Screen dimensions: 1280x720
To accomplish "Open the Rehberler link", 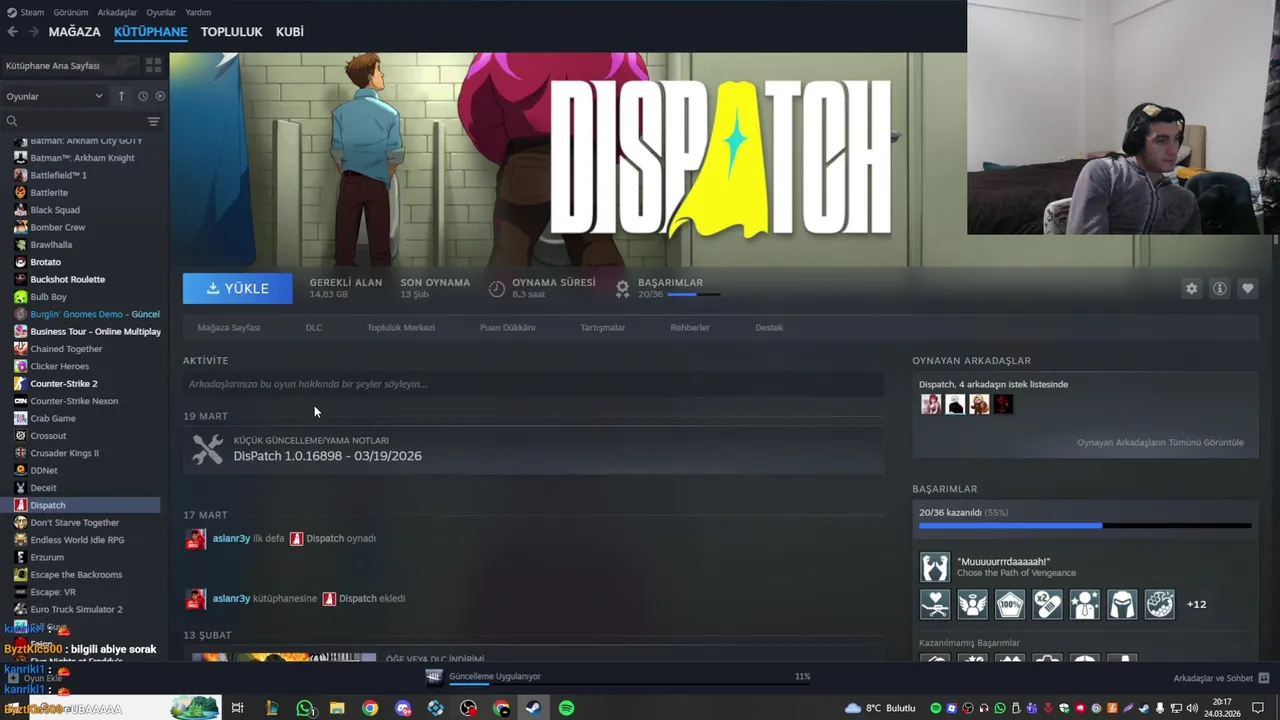I will coord(690,327).
